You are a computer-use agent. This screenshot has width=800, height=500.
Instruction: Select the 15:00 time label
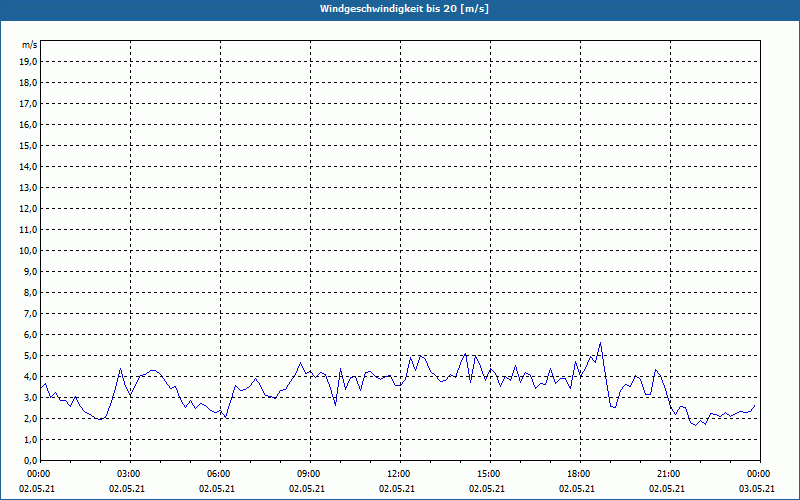coord(490,474)
